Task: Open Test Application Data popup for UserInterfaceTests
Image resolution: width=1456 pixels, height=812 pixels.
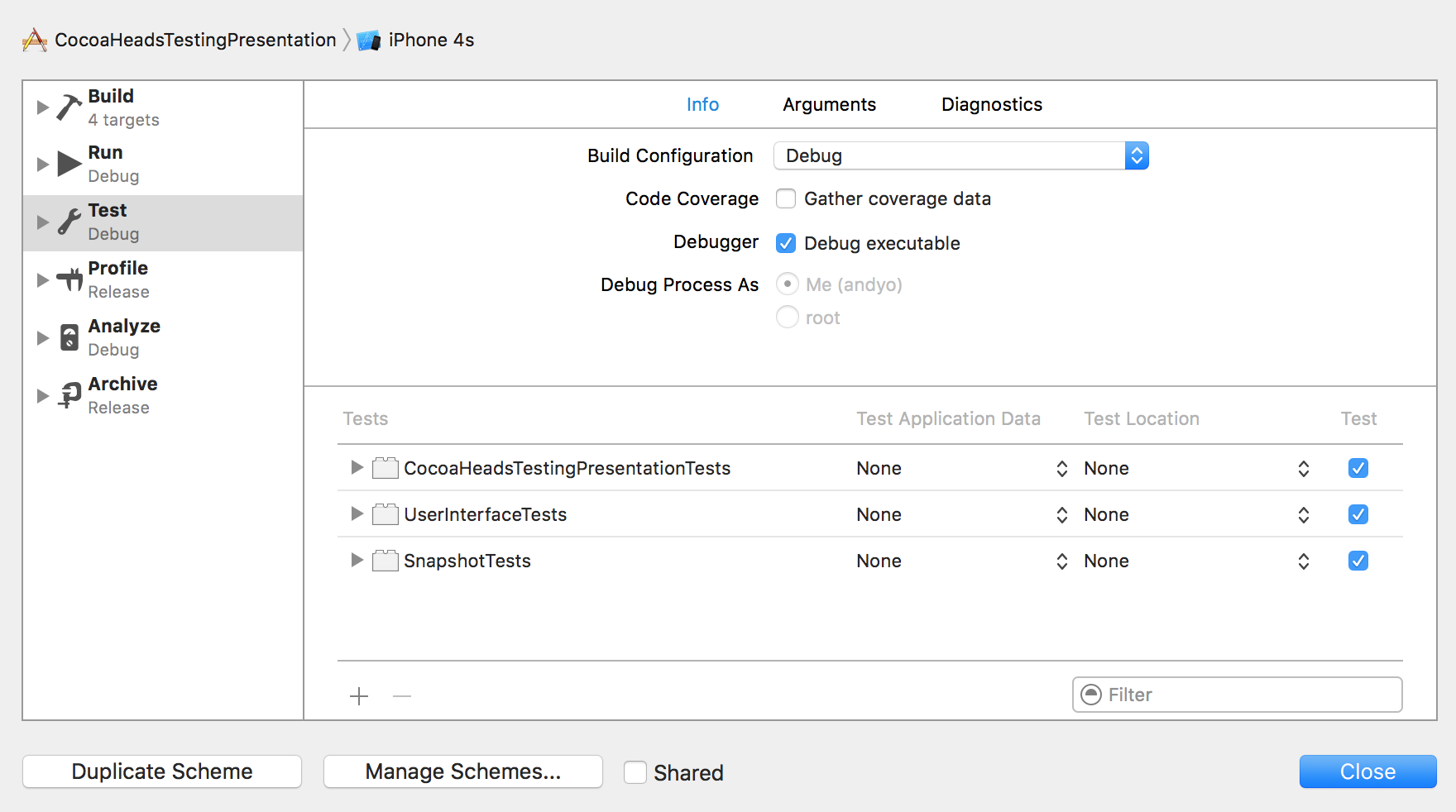Action: click(x=963, y=515)
